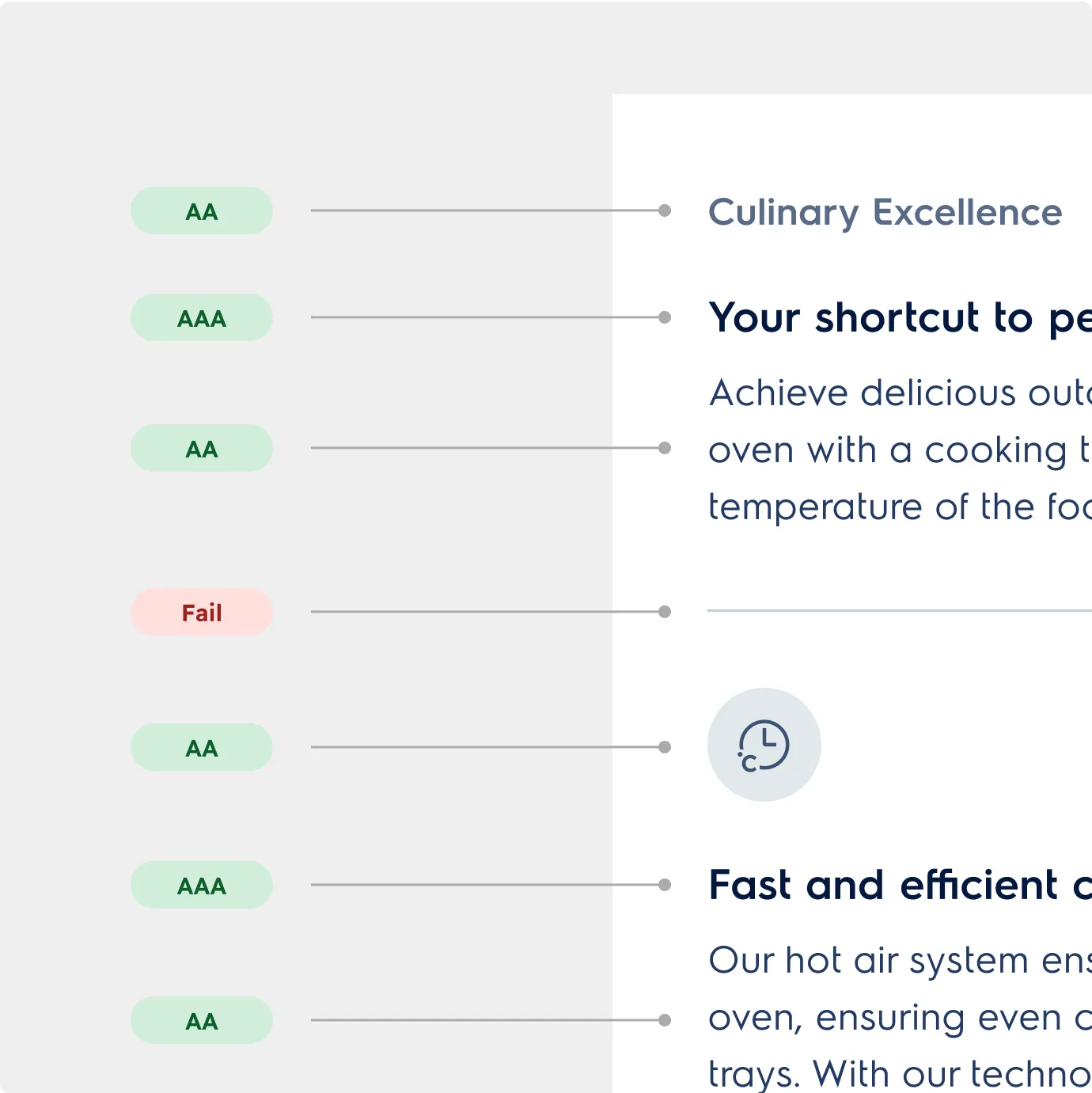Click the connector dot beside Culinary Excellence
This screenshot has width=1092, height=1093.
[665, 211]
